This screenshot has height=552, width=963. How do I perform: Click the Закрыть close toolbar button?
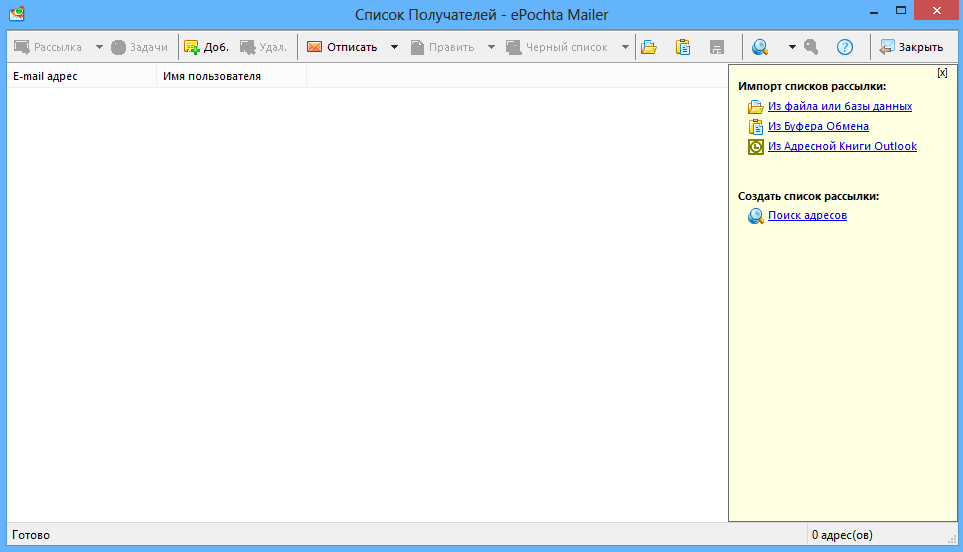coord(911,47)
